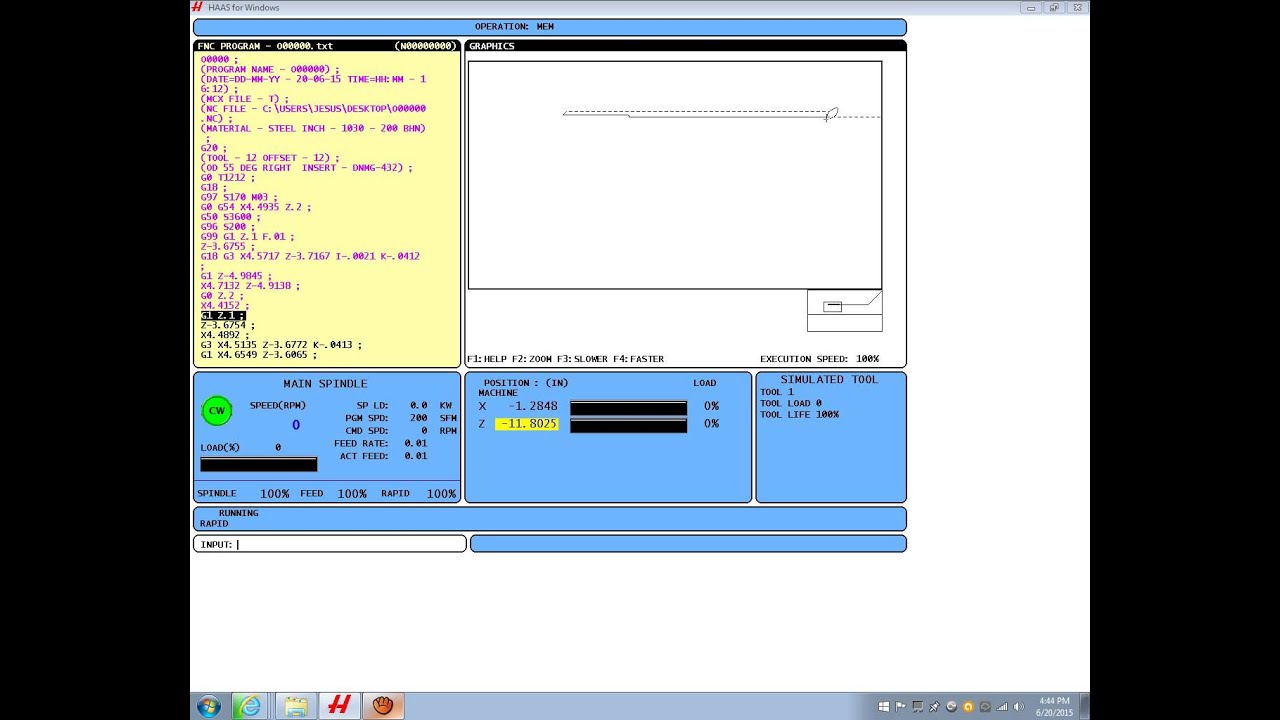Click the tool tip in graphics view

click(x=831, y=114)
